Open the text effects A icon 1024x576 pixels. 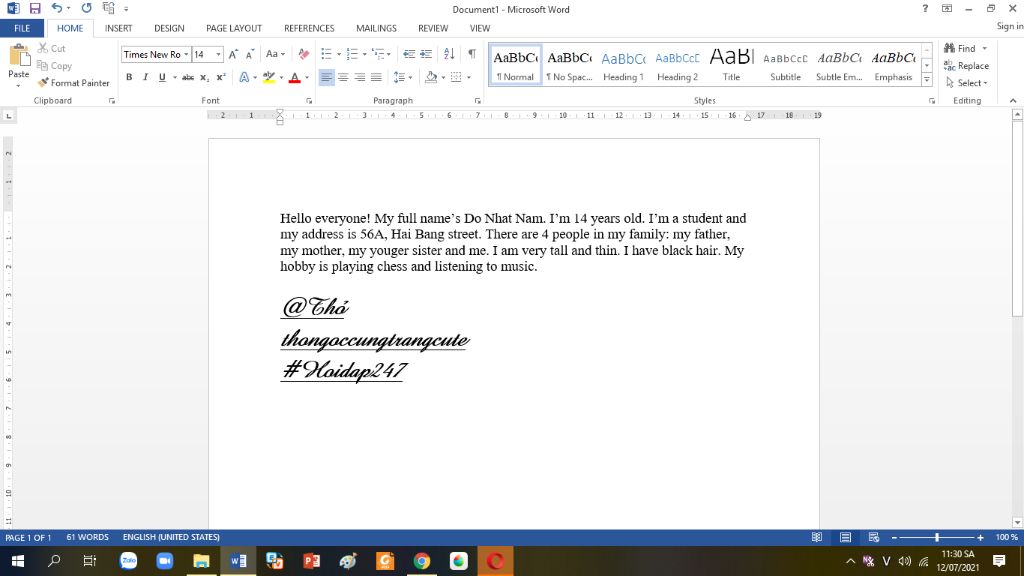244,77
